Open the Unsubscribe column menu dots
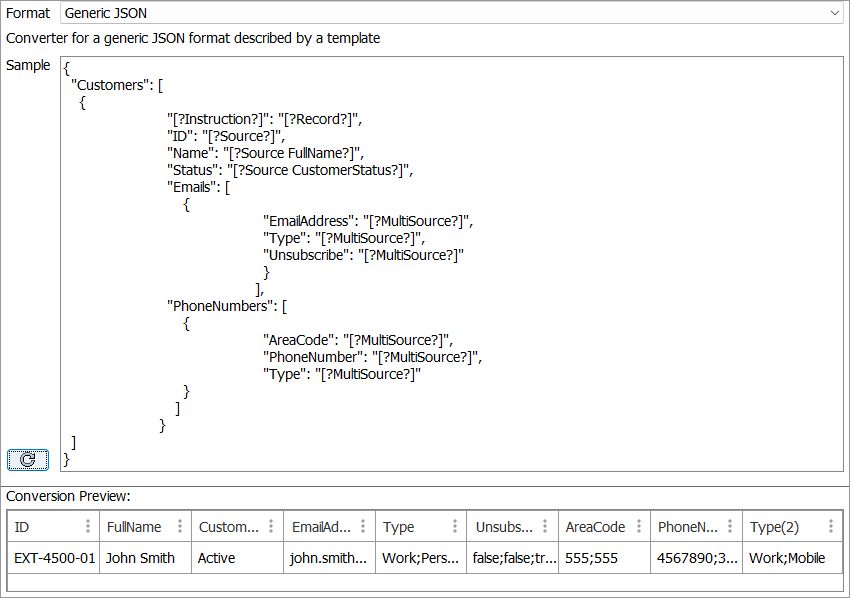 548,527
